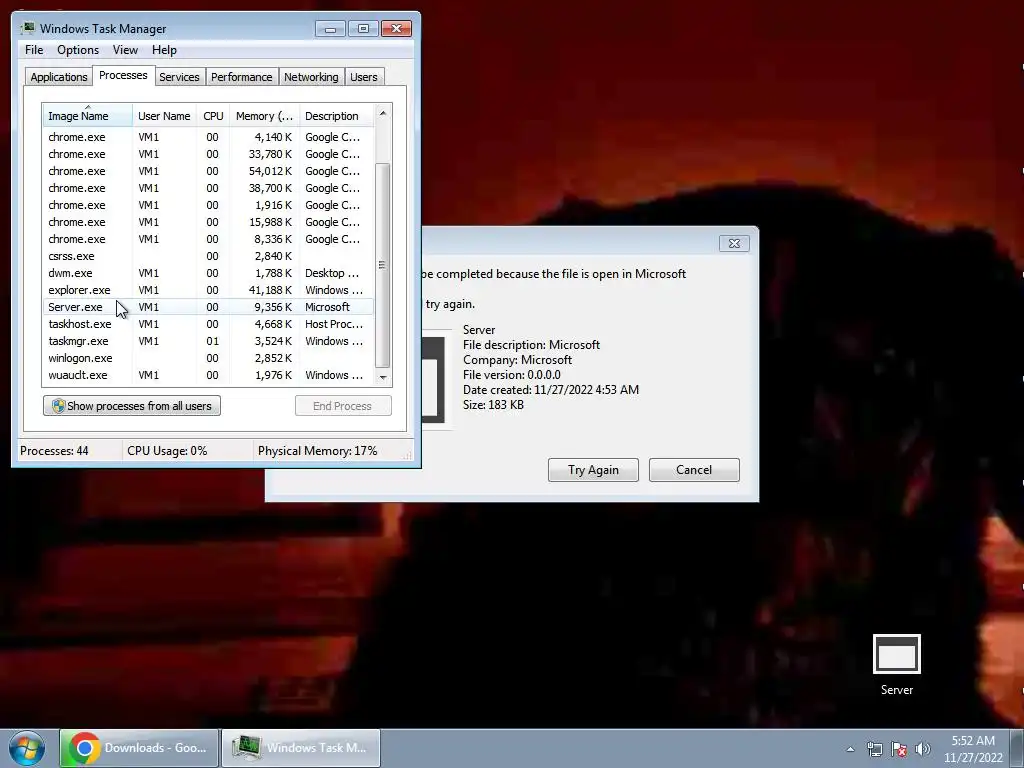Viewport: 1024px width, 768px height.
Task: Open Downloads - Google Chrome taskbar button
Action: click(x=139, y=748)
